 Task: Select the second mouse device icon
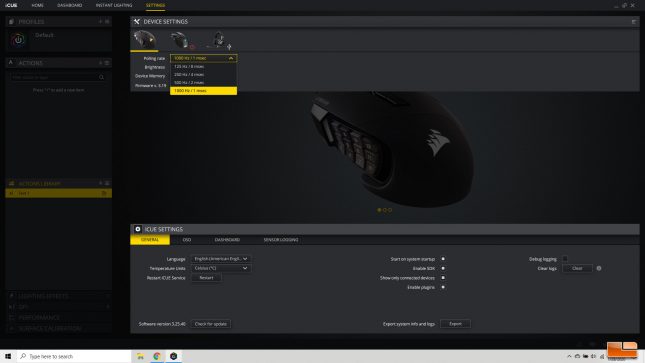[x=180, y=40]
